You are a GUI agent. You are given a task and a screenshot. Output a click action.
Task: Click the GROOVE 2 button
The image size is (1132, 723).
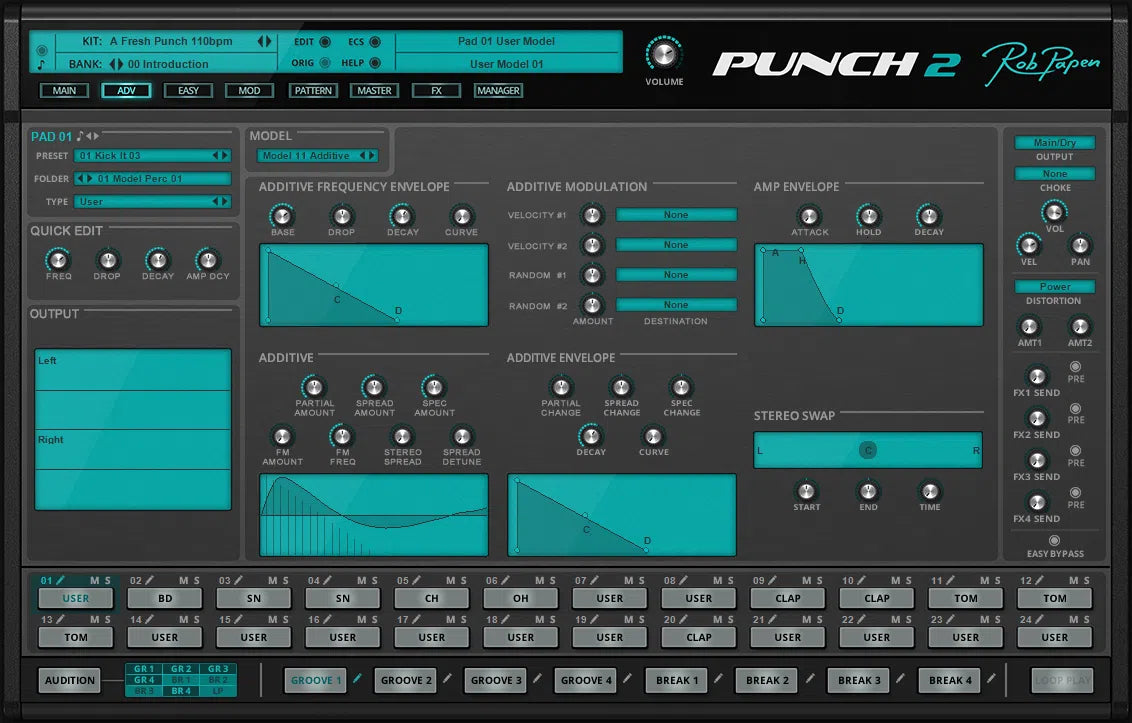tap(405, 680)
